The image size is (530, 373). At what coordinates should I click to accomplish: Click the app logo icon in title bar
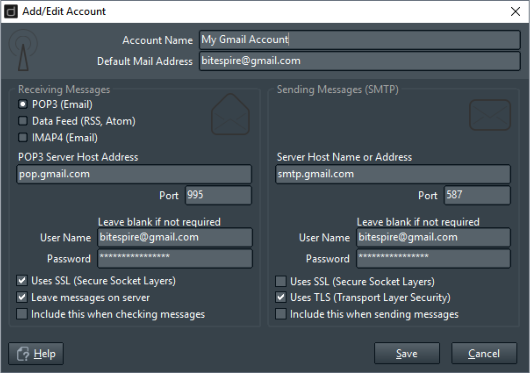[11, 11]
